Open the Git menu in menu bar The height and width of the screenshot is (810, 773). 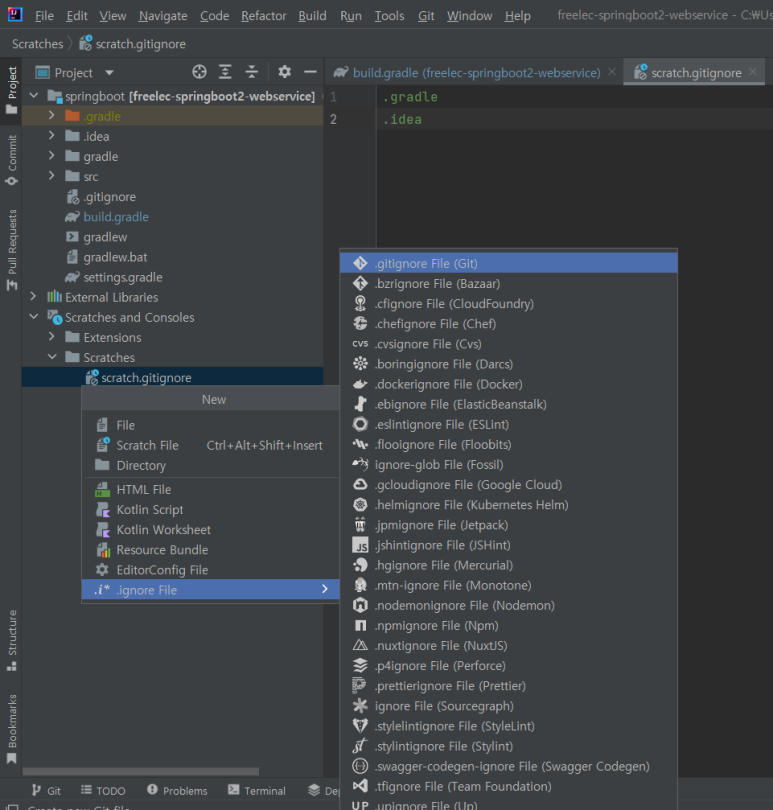click(x=426, y=15)
